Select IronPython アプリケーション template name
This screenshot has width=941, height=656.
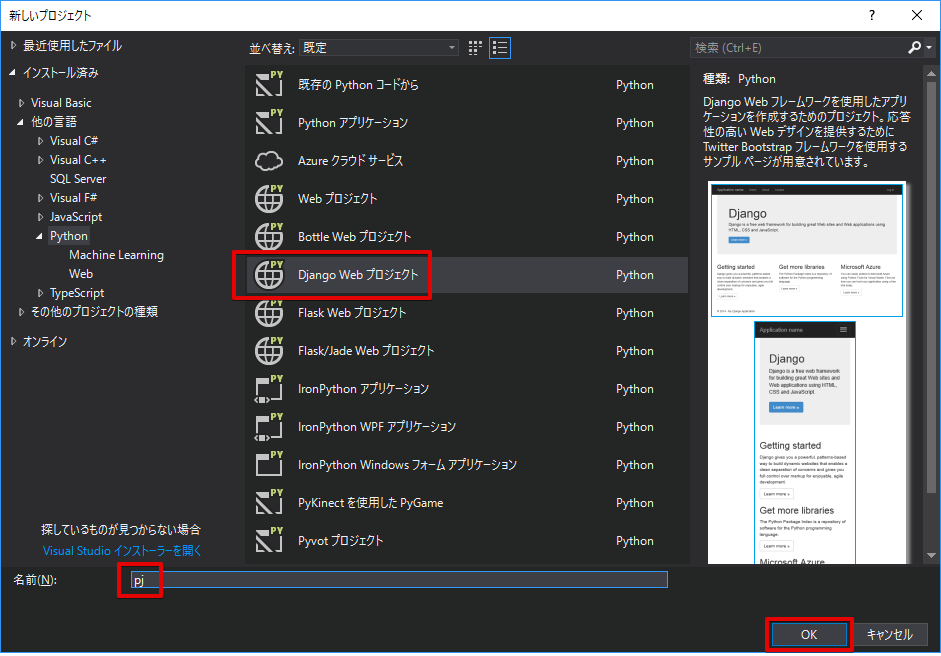point(363,389)
